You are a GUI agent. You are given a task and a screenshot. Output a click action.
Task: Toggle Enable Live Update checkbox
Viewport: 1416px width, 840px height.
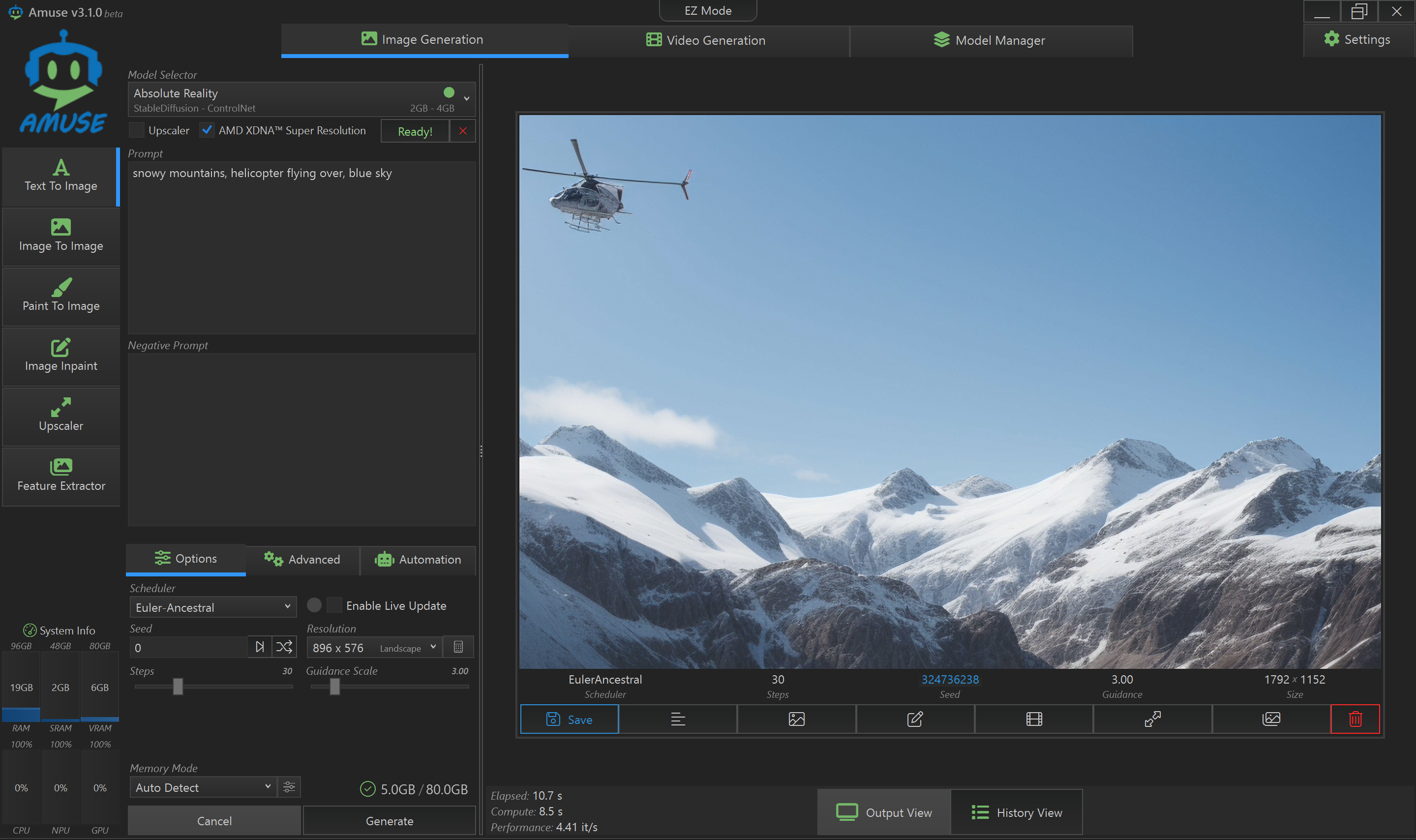[x=334, y=605]
